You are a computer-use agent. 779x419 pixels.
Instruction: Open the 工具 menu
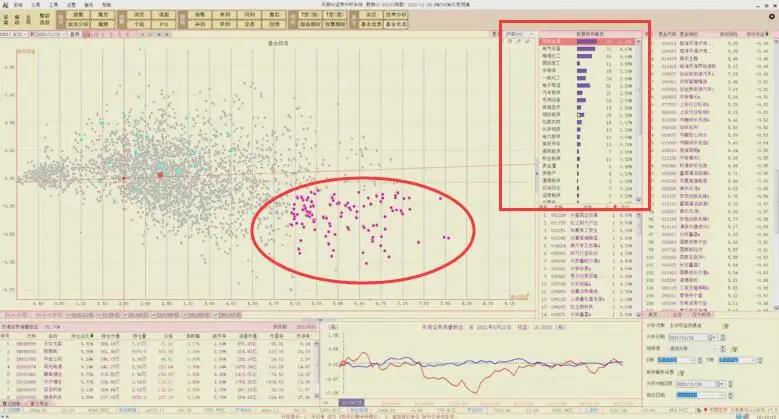tap(53, 4)
